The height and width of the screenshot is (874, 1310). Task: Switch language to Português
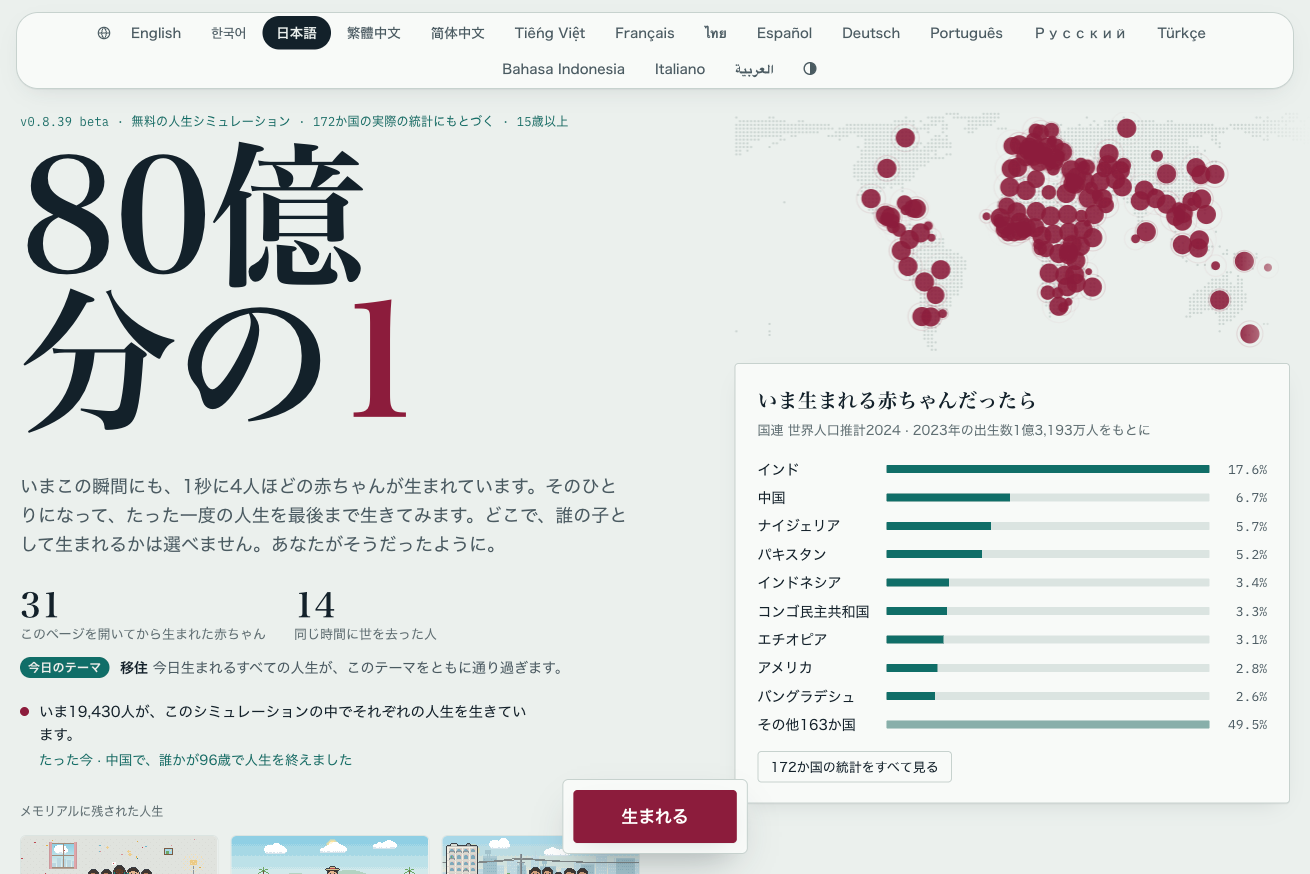point(966,33)
